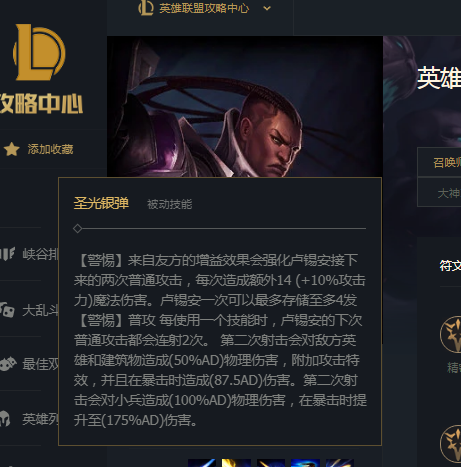This screenshot has width=461, height=467.
Task: Click the 圣光银弹 skill title
Action: [x=101, y=203]
